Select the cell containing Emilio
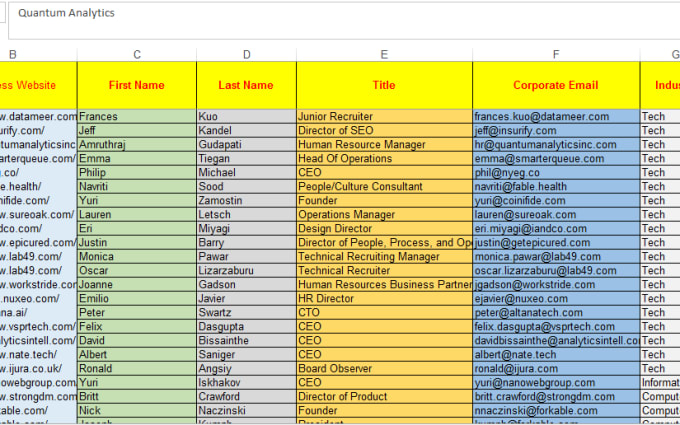The height and width of the screenshot is (425, 680). 137,298
